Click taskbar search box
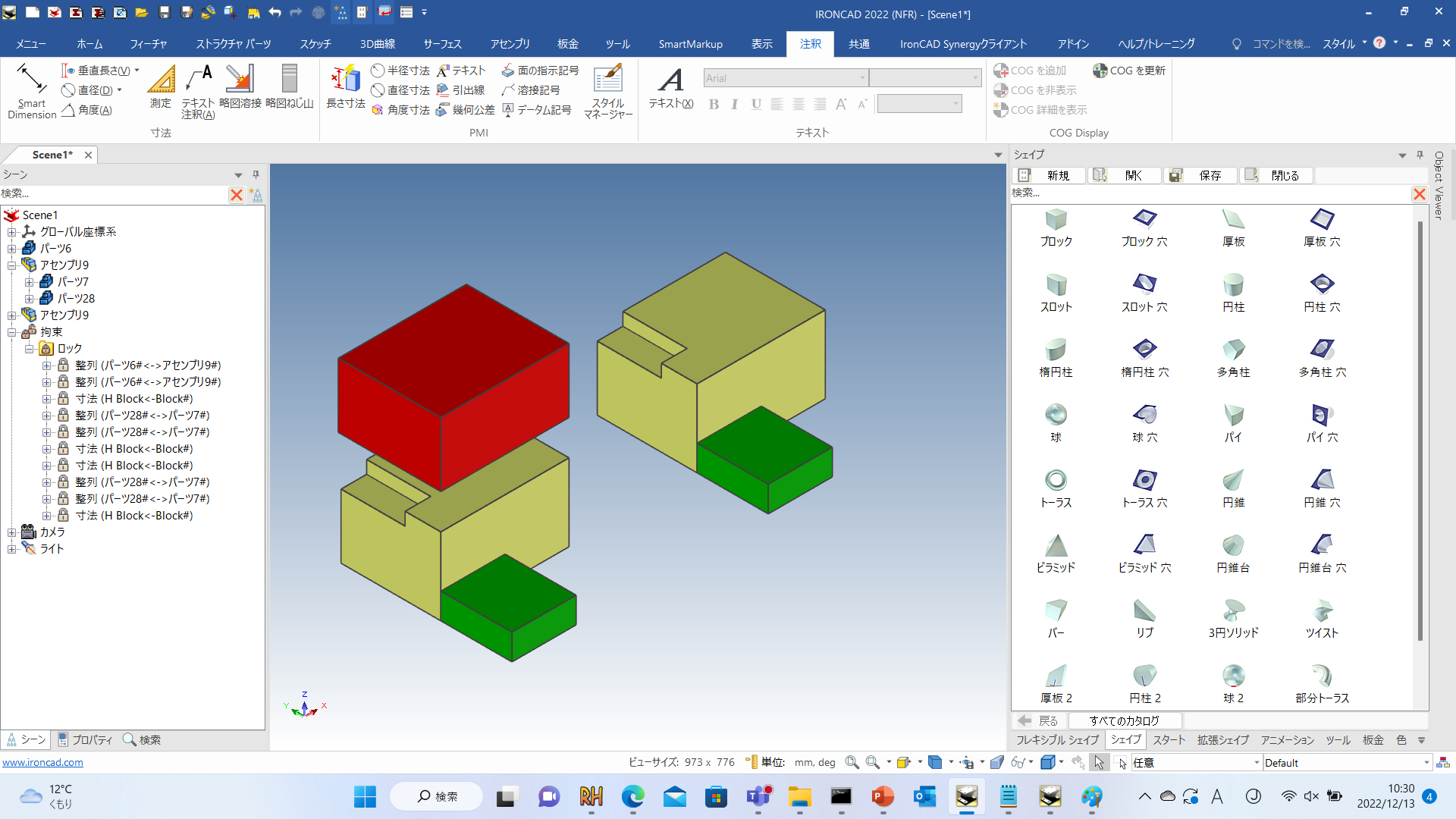Screen dimensions: 1456x819 [x=437, y=796]
